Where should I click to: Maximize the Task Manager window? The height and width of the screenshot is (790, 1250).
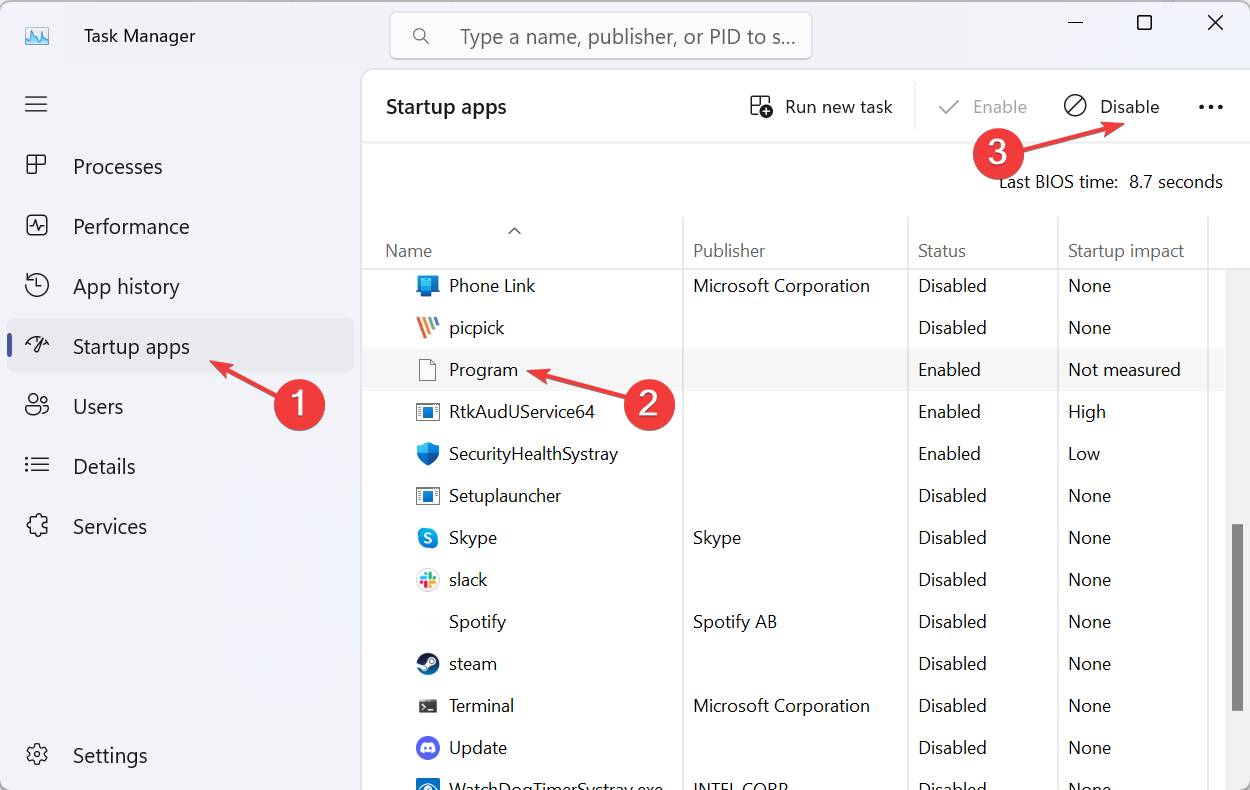point(1145,23)
